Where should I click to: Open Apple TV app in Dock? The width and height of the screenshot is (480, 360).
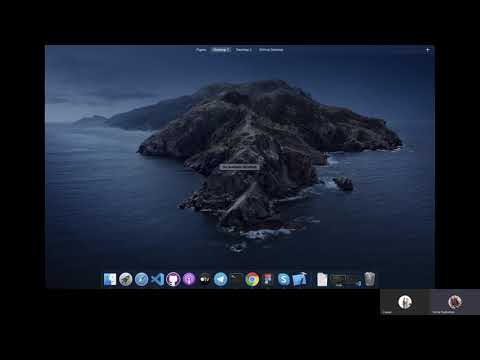[x=205, y=279]
